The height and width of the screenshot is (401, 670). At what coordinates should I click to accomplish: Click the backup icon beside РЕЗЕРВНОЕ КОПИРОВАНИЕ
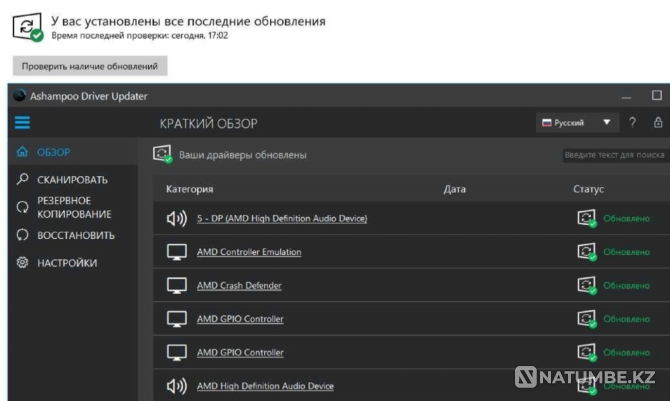tap(22, 207)
